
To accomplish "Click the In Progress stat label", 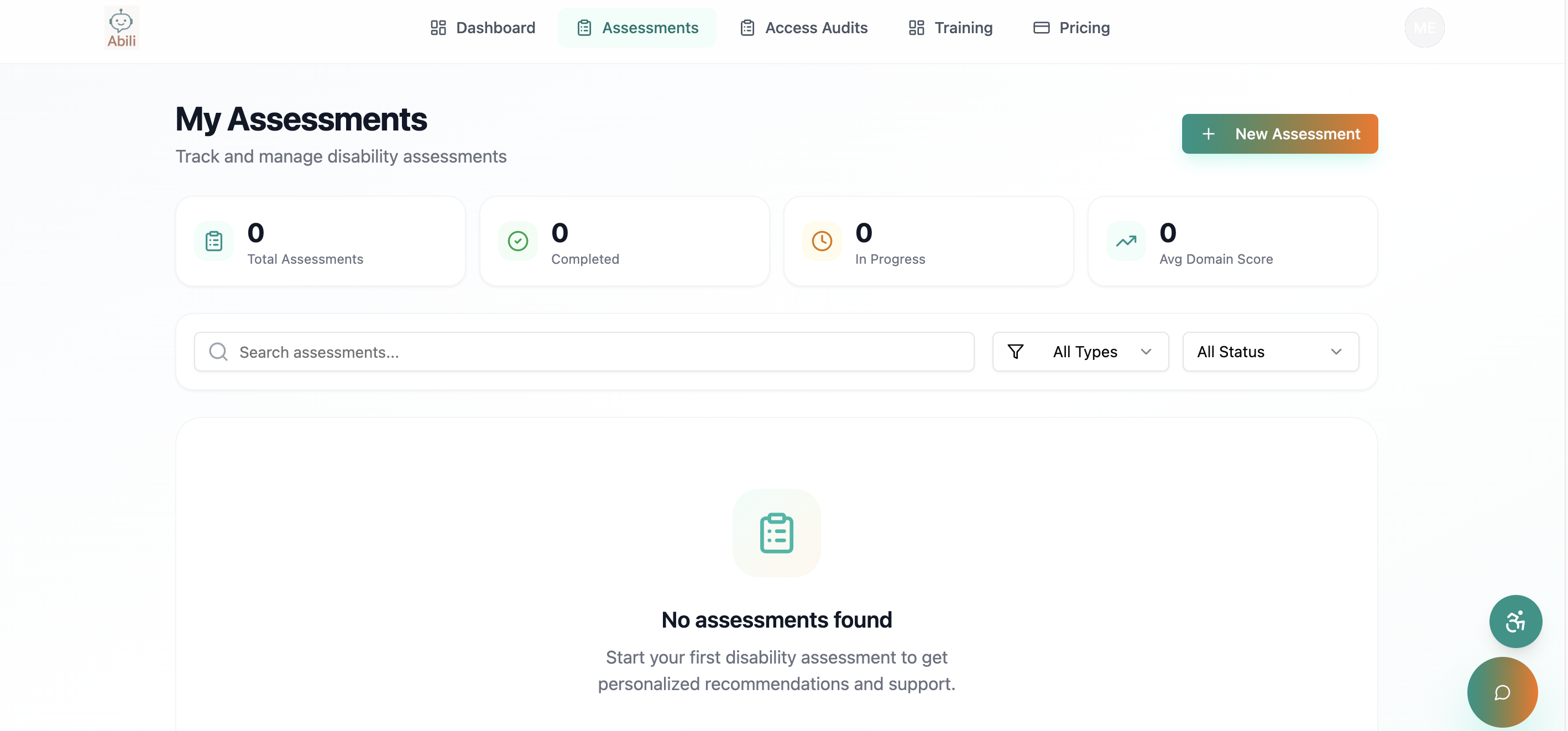I will pyautogui.click(x=890, y=259).
